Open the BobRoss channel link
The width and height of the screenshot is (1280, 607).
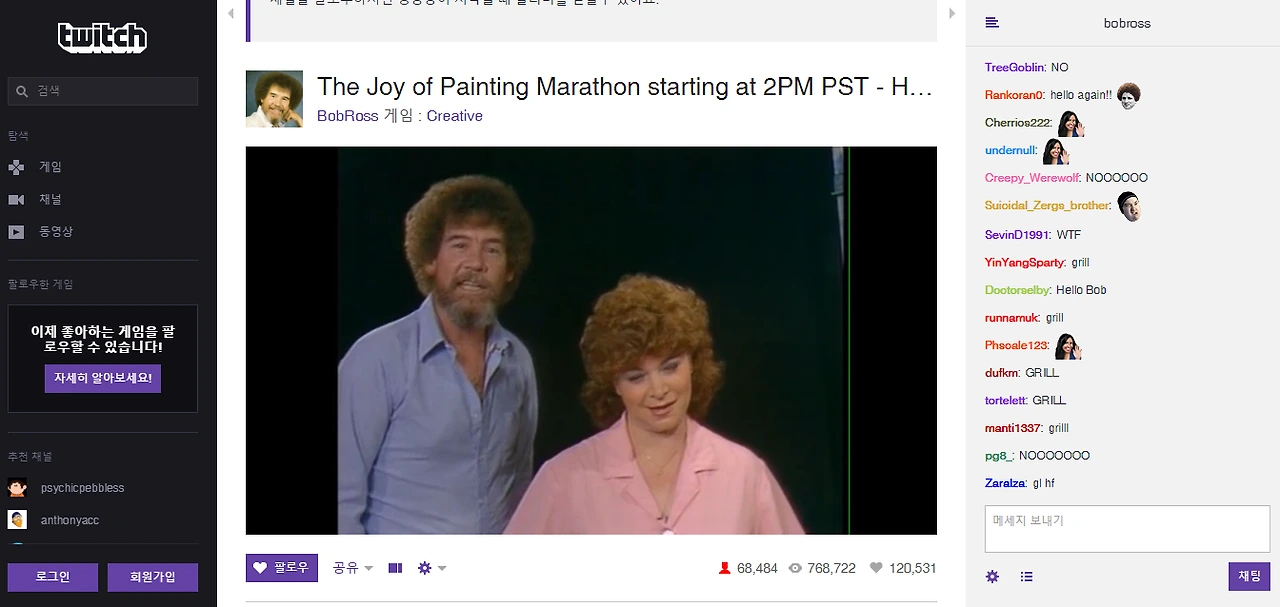click(348, 116)
